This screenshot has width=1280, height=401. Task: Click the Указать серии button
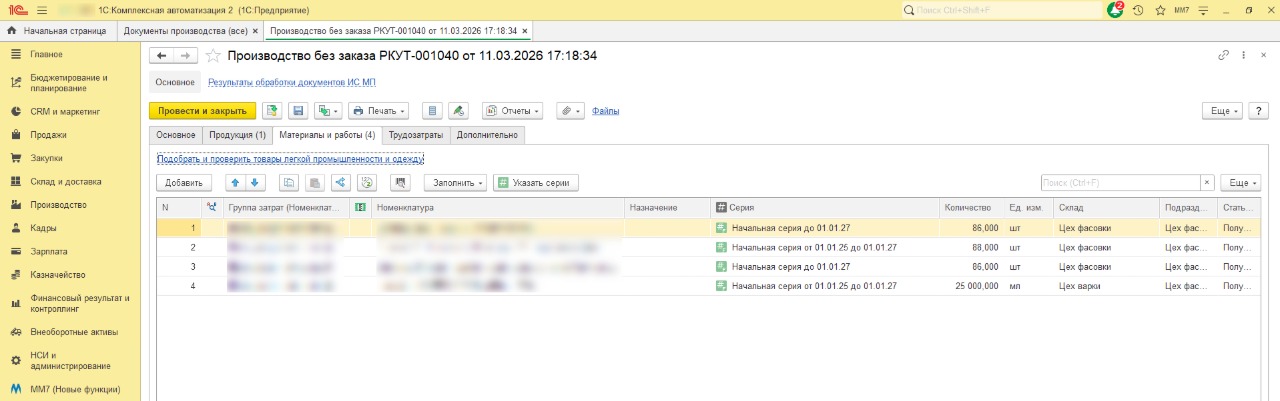536,183
